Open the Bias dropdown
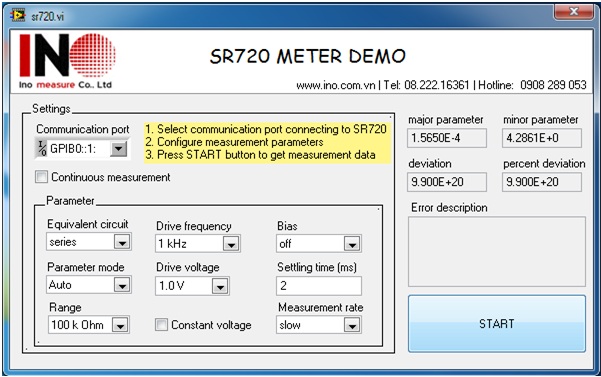This screenshot has width=601, height=377. [x=352, y=244]
